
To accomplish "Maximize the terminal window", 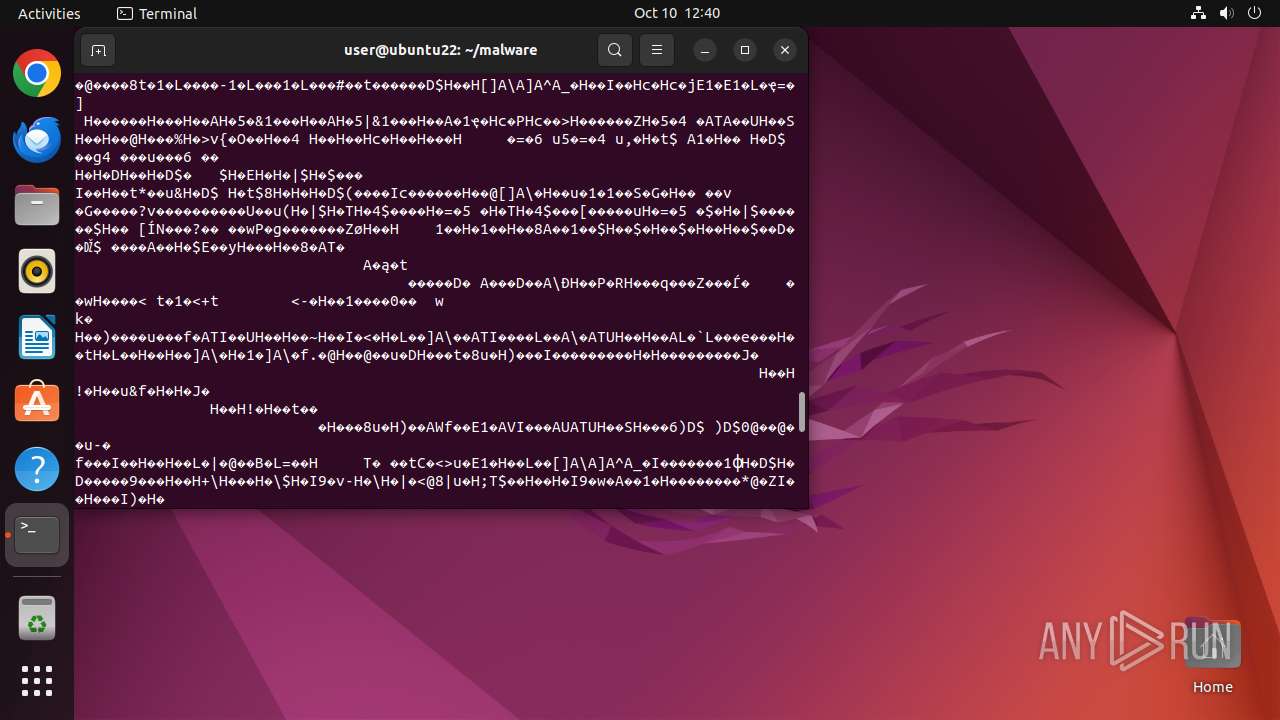I will click(745, 50).
